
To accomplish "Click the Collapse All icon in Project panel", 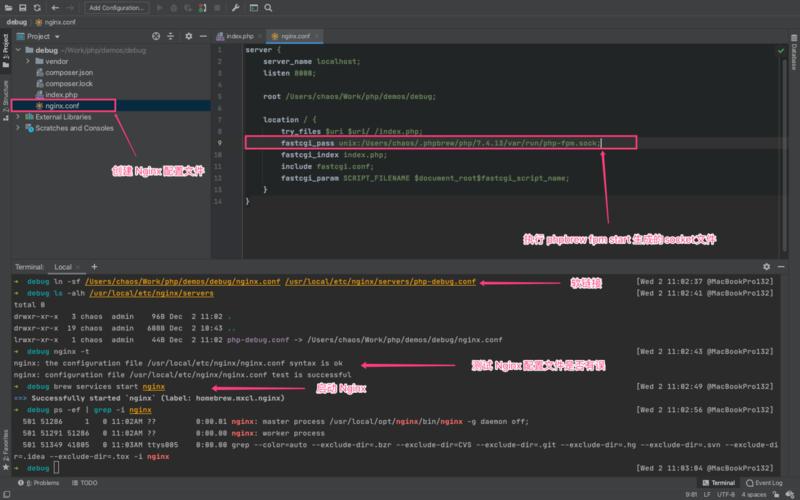I will [x=170, y=36].
